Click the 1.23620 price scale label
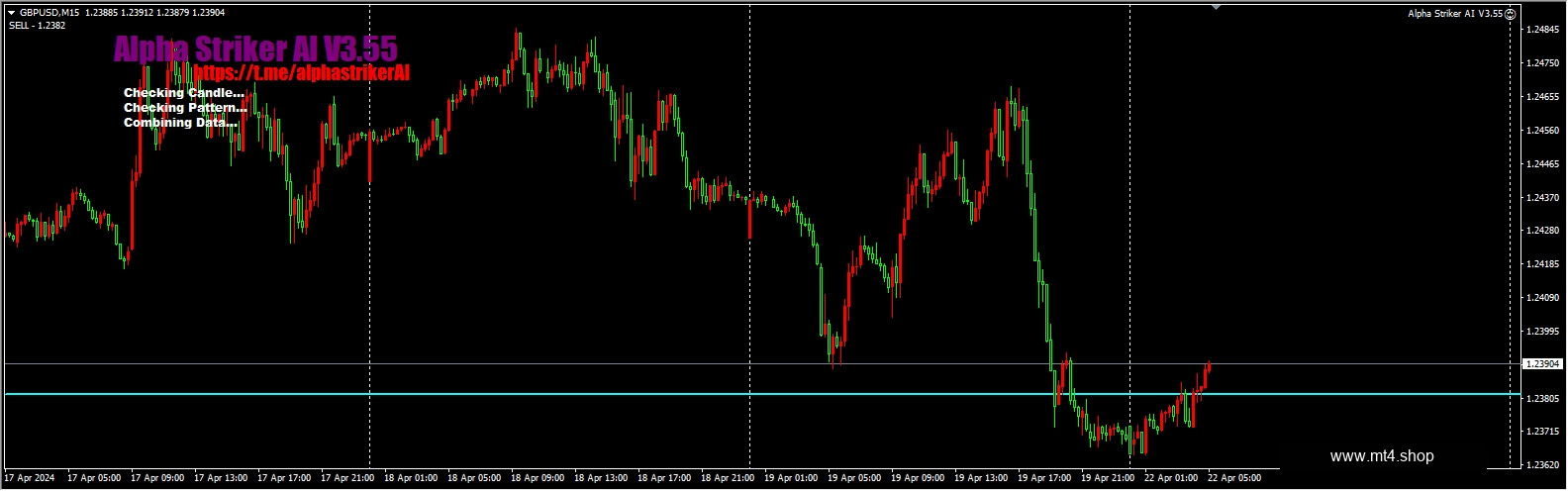The height and width of the screenshot is (491, 1568). pos(1542,465)
